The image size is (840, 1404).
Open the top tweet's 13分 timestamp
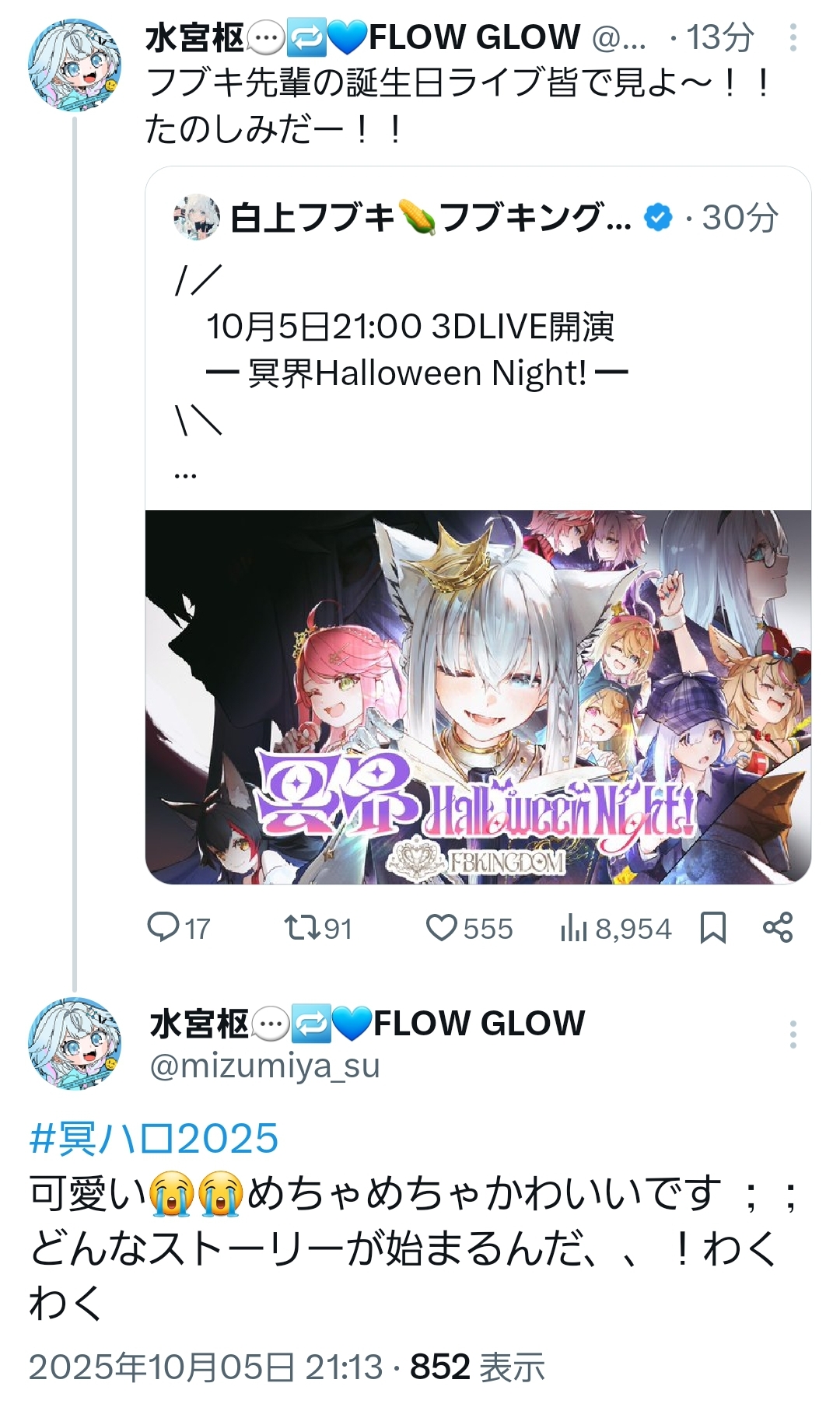(x=719, y=37)
